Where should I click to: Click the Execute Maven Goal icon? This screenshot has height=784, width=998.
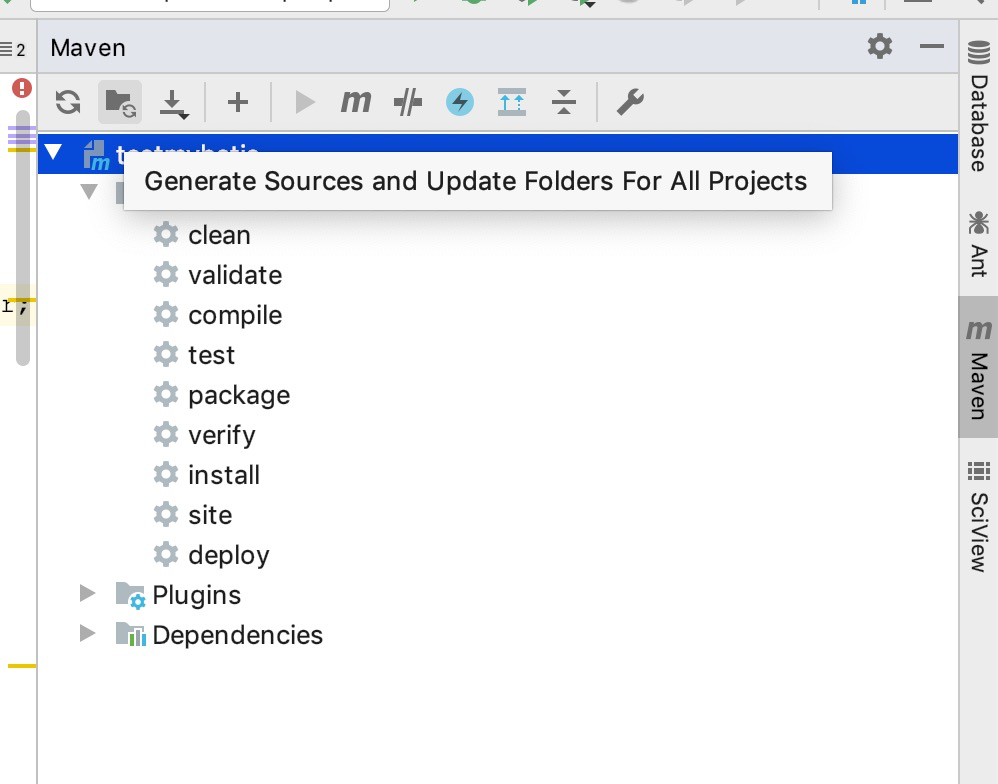pos(356,102)
